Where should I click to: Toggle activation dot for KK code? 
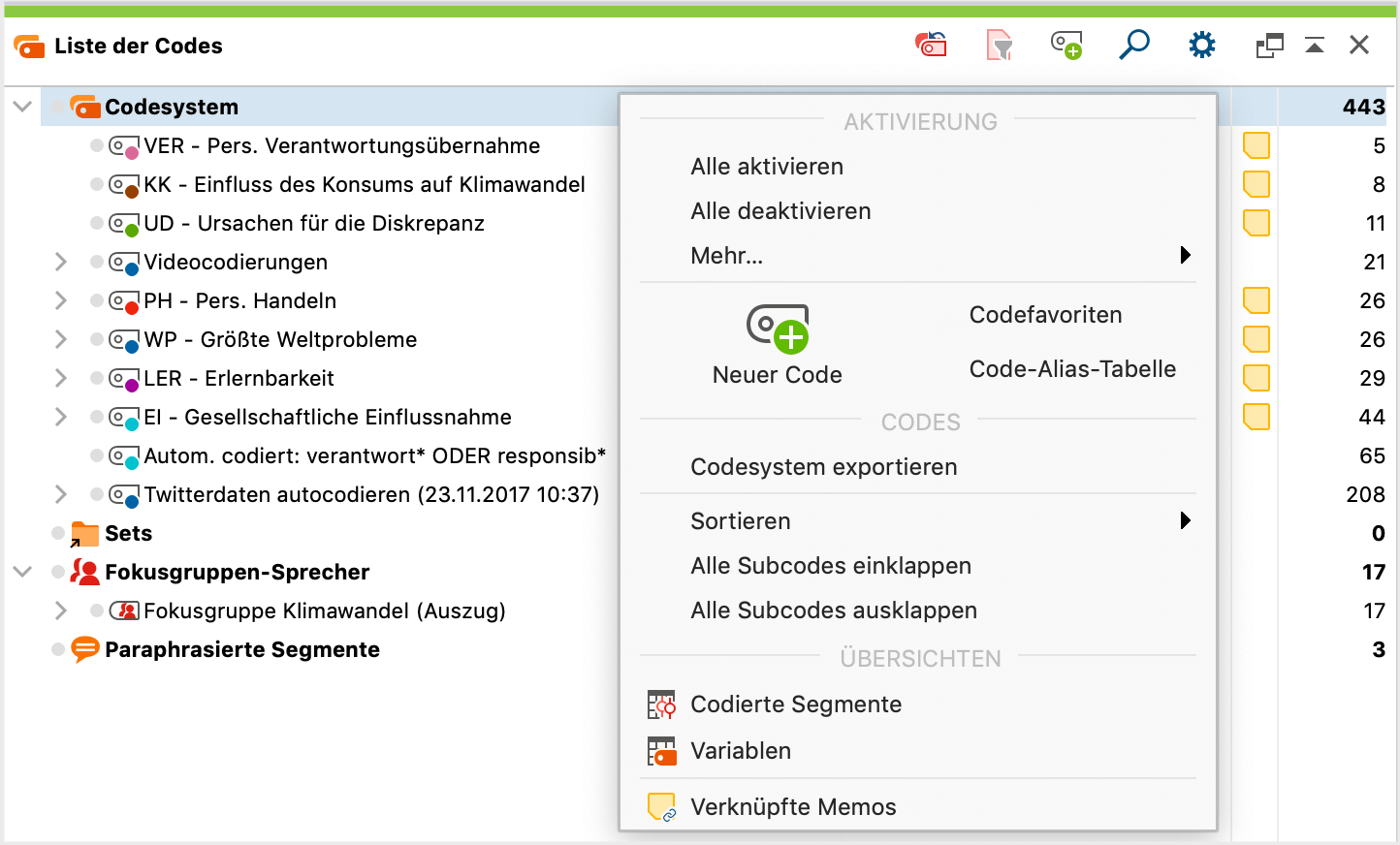[x=96, y=184]
